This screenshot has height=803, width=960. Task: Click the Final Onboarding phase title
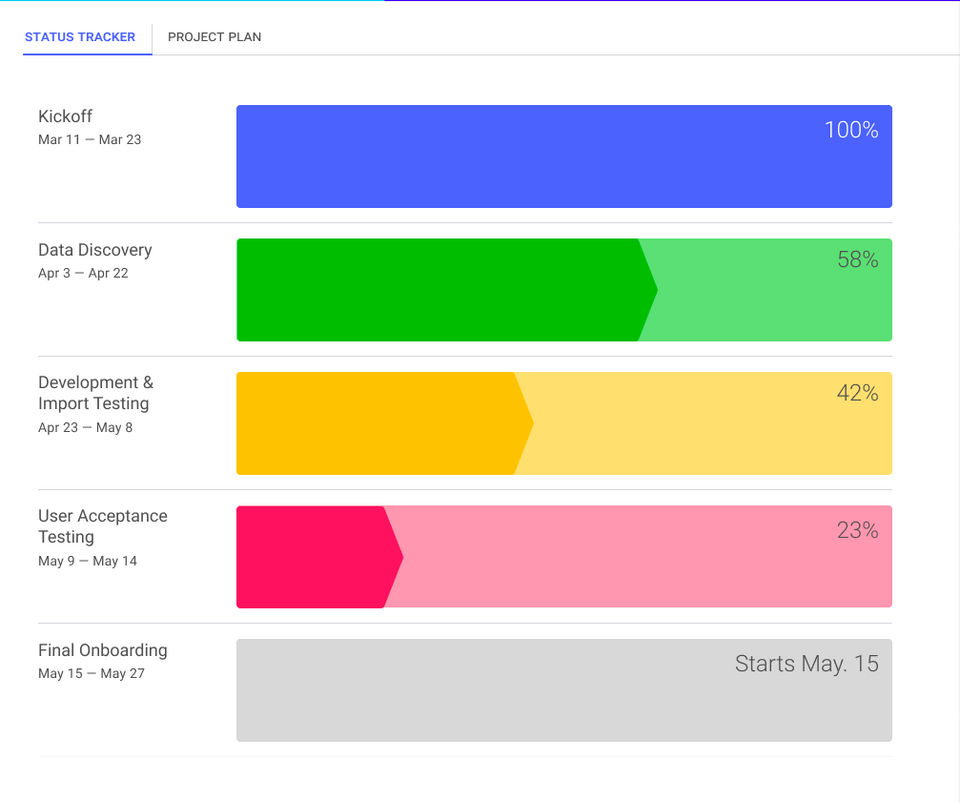click(102, 650)
